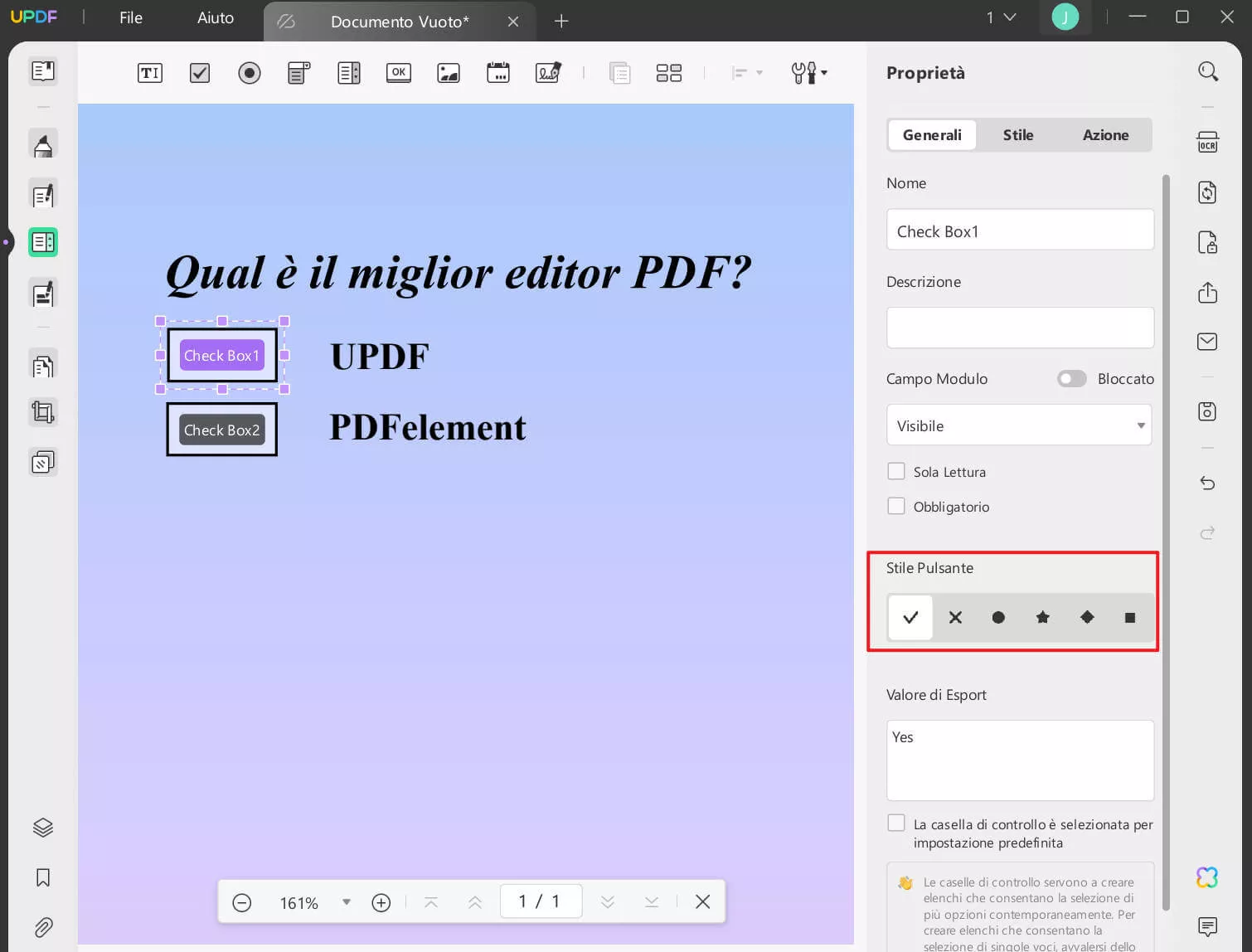
Task: Go to the first page arrow
Action: pyautogui.click(x=431, y=901)
